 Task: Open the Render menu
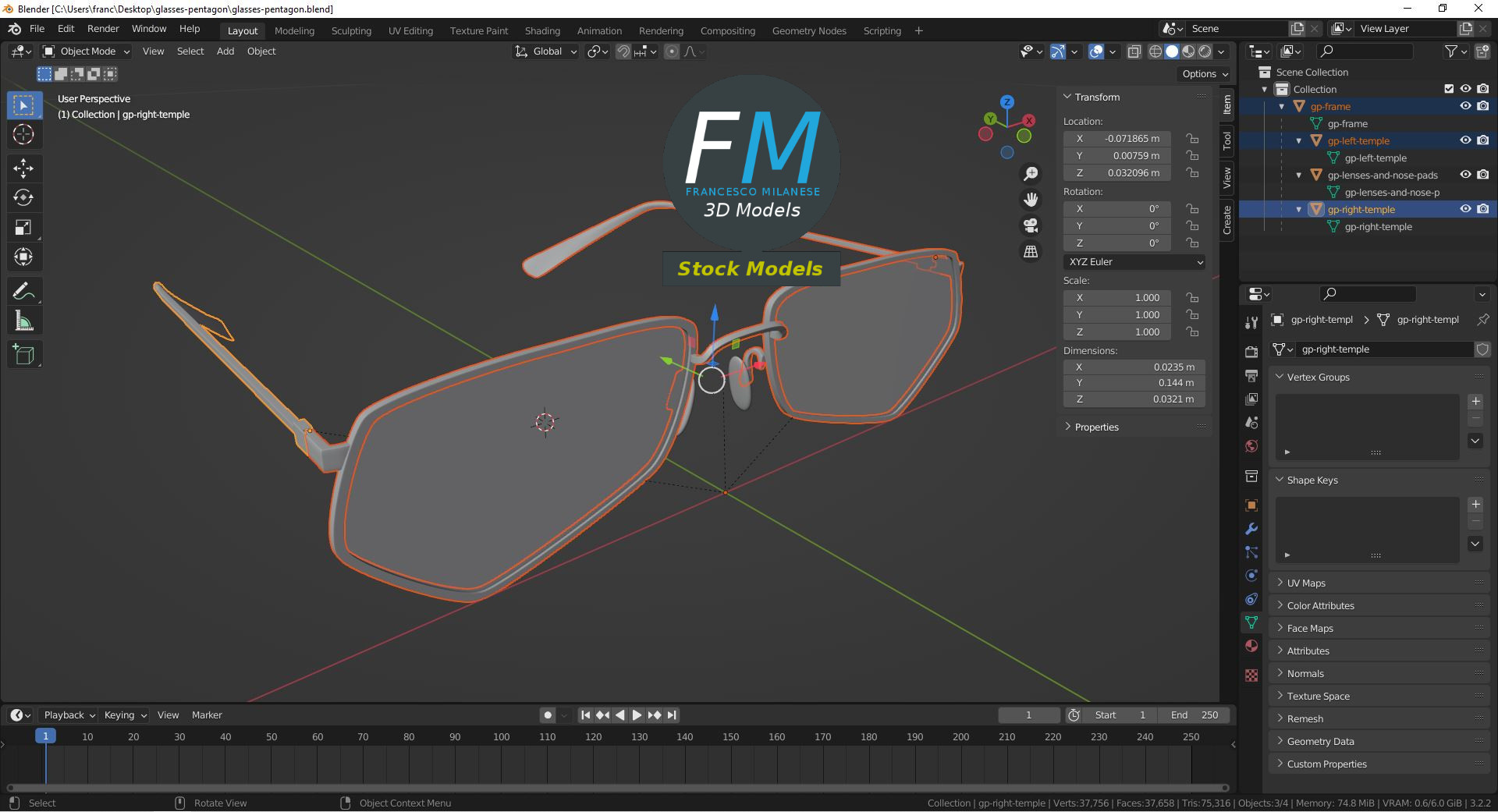[103, 29]
